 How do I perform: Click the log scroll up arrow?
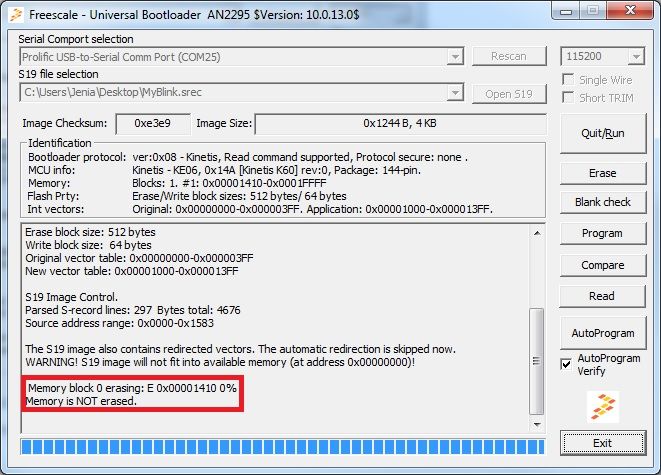tap(537, 233)
